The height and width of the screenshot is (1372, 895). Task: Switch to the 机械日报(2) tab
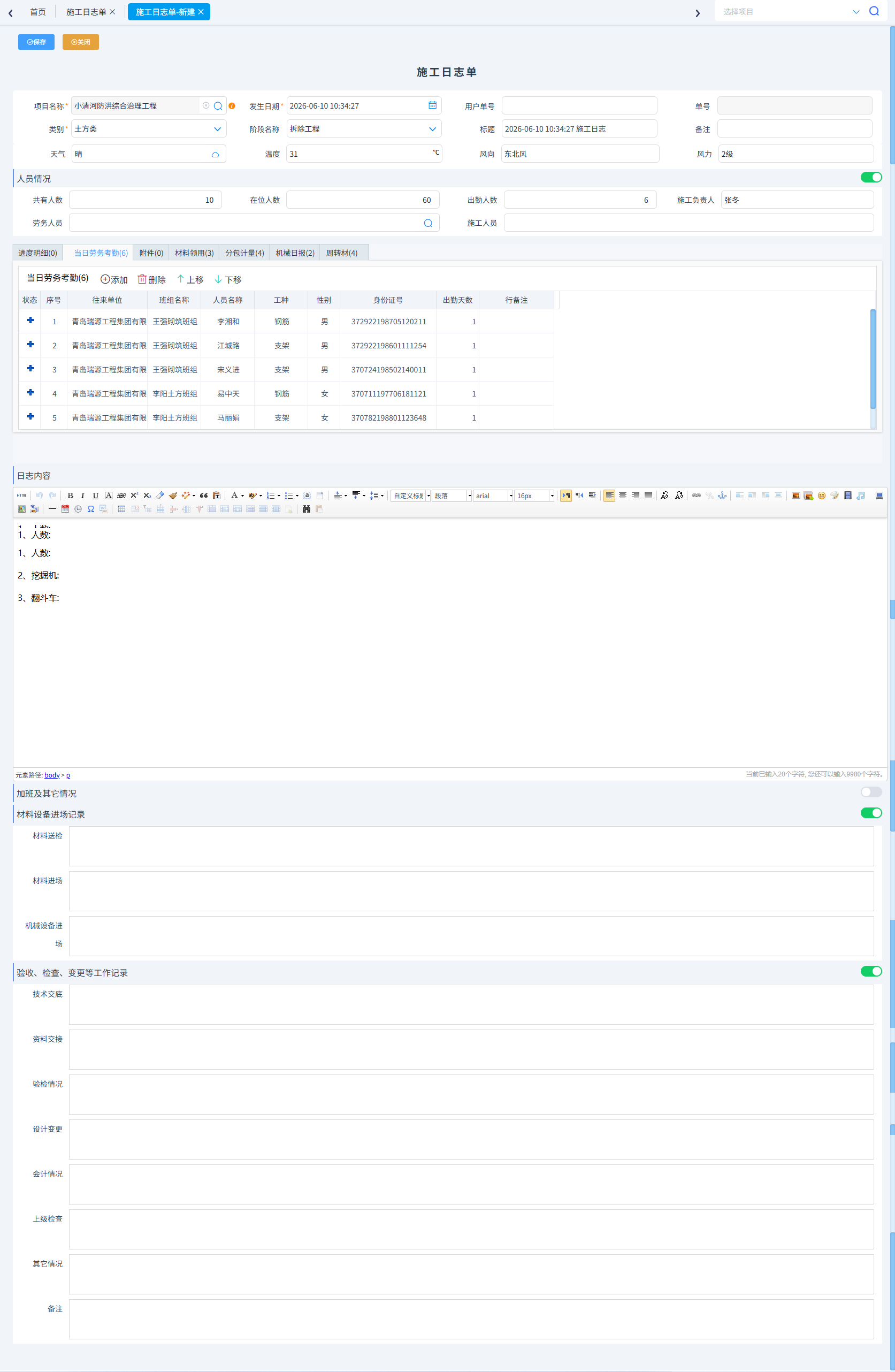[x=295, y=253]
